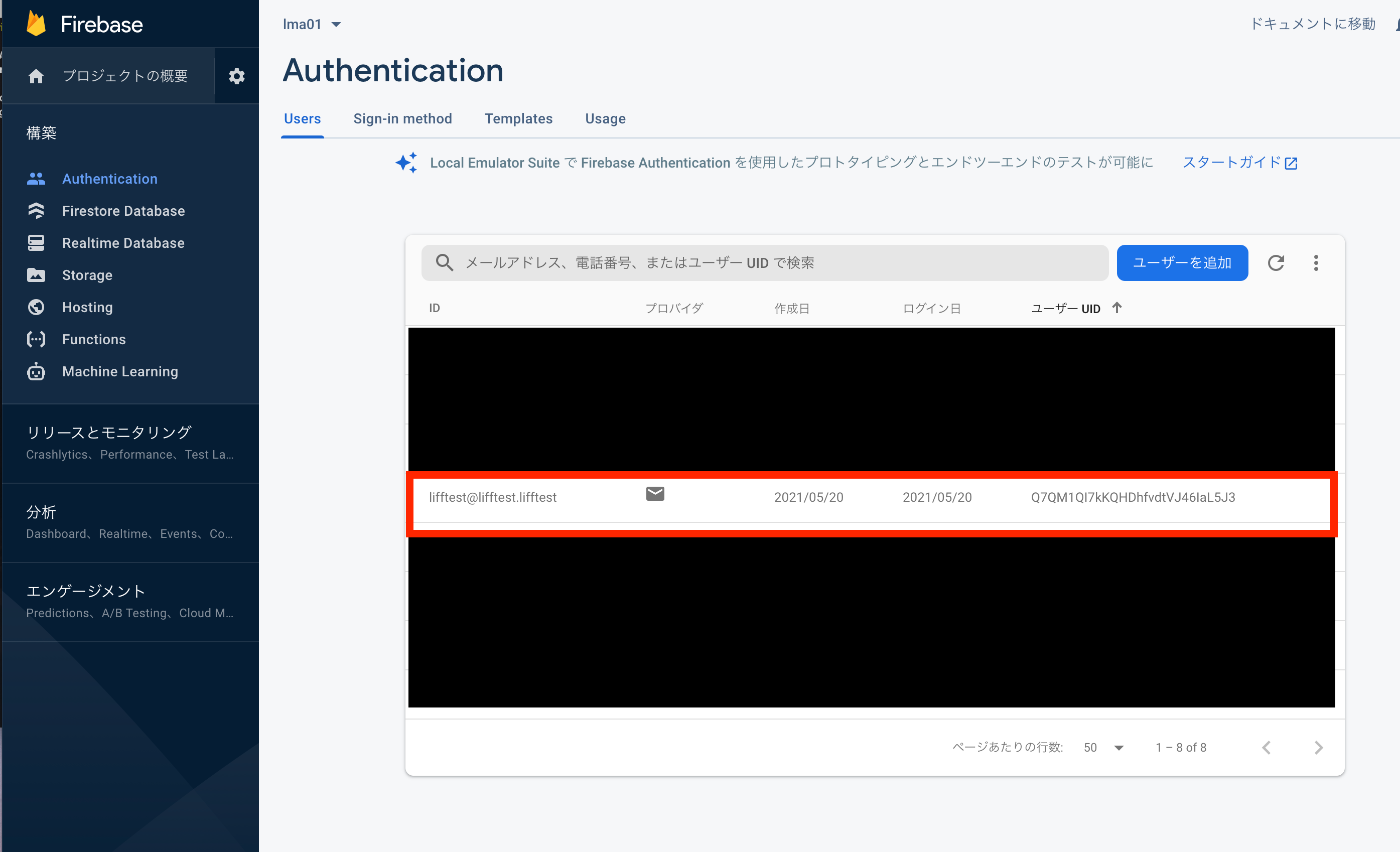The image size is (1400, 852).
Task: Click the プロバイダ column header
Action: pyautogui.click(x=674, y=308)
